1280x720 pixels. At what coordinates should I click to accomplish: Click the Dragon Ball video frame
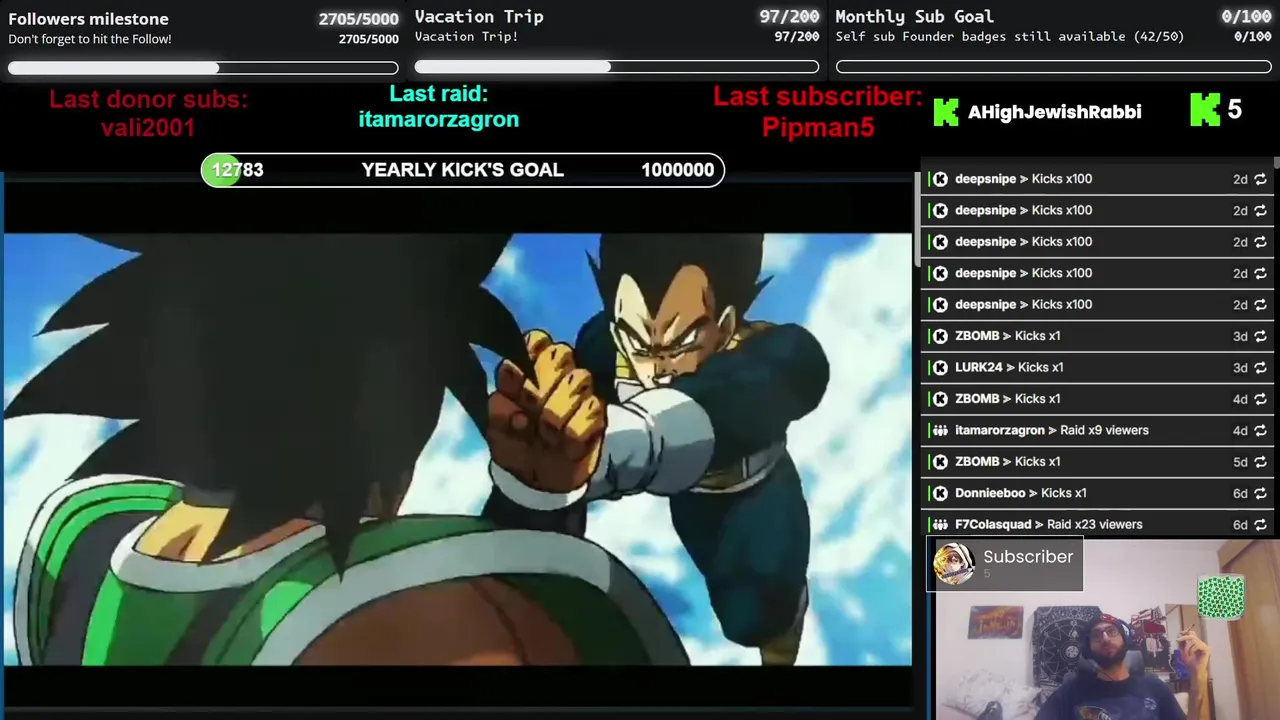click(x=458, y=450)
